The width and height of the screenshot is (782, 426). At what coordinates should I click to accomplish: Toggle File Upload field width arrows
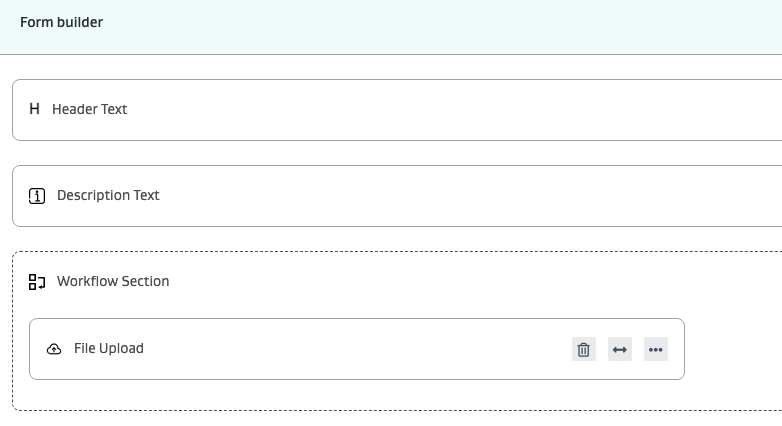click(x=620, y=349)
